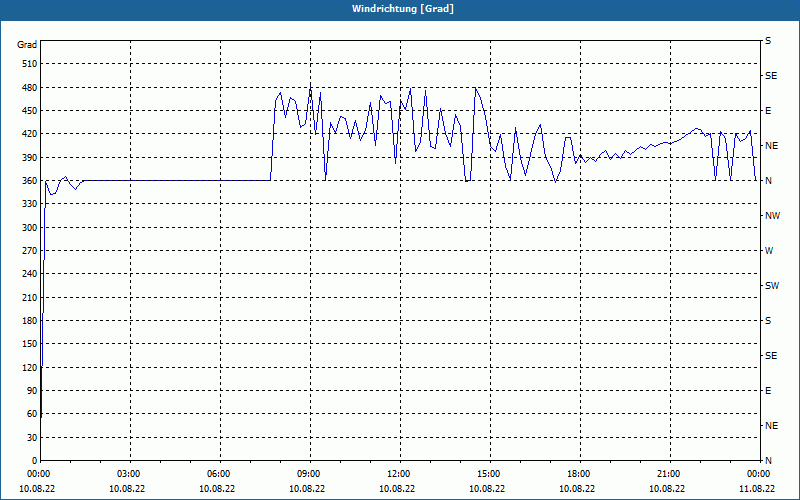Select the 480 tick label
The image size is (800, 500).
pos(30,87)
